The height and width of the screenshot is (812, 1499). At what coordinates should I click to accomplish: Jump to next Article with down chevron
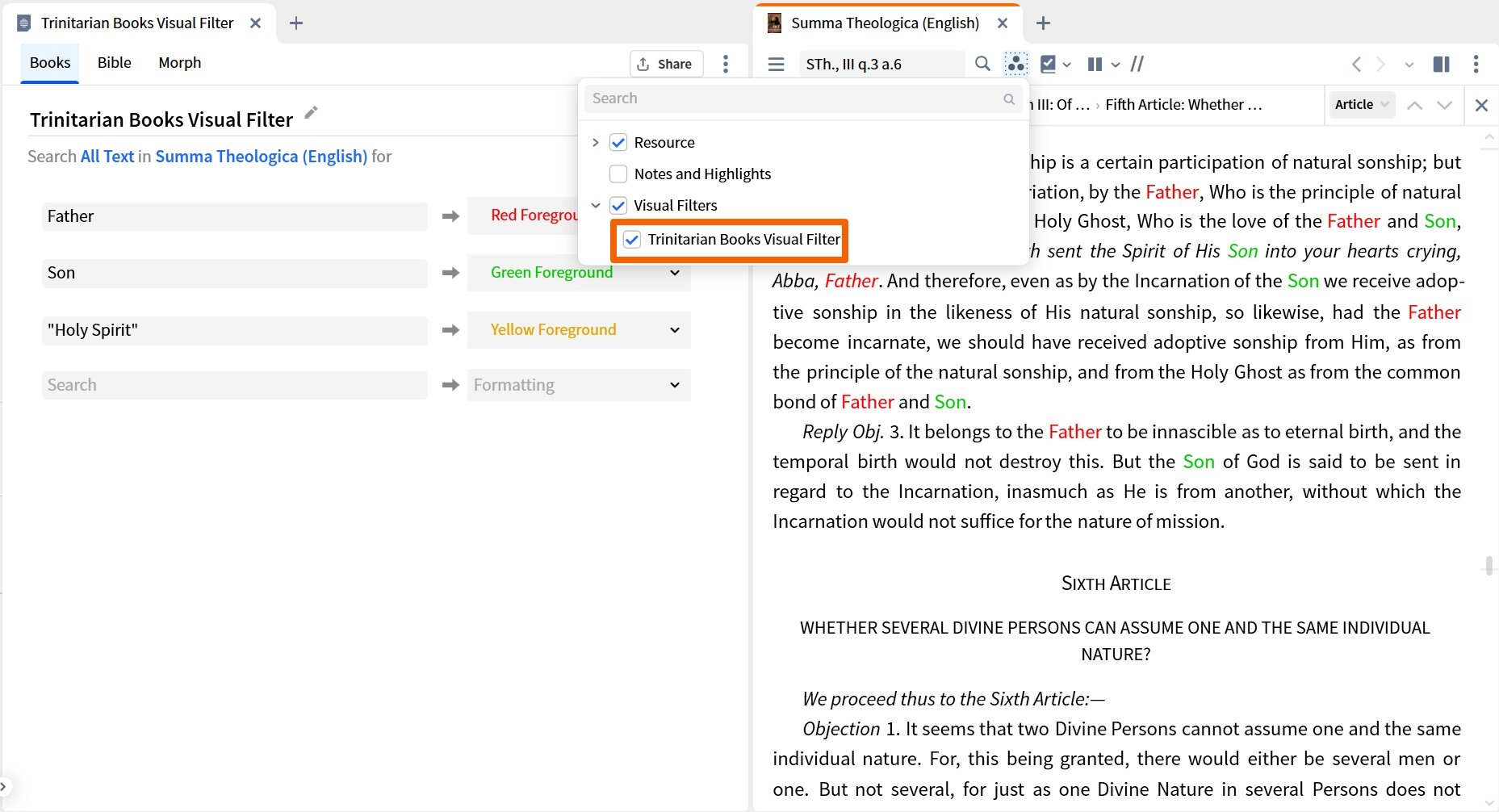coord(1445,105)
